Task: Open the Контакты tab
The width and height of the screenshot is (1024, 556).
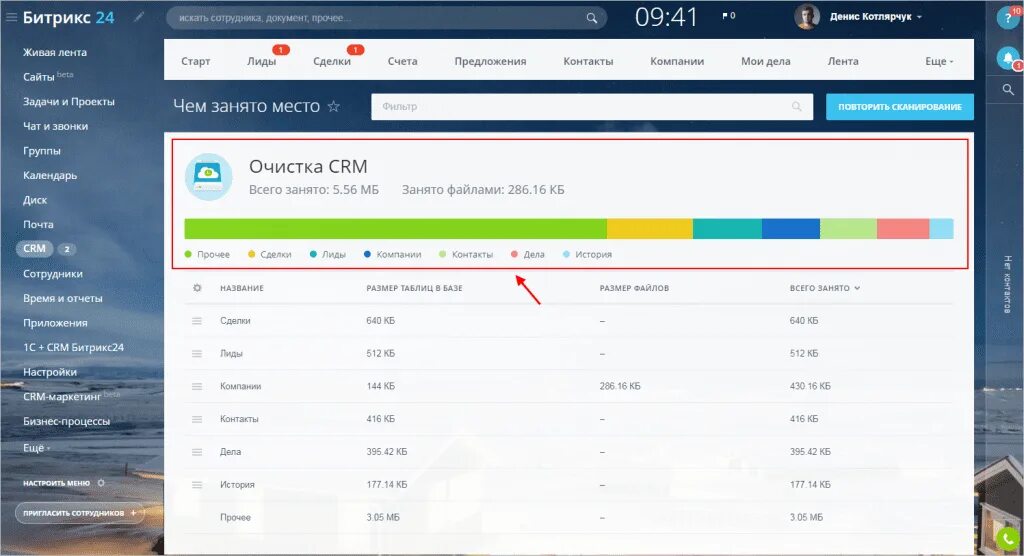Action: (x=588, y=61)
